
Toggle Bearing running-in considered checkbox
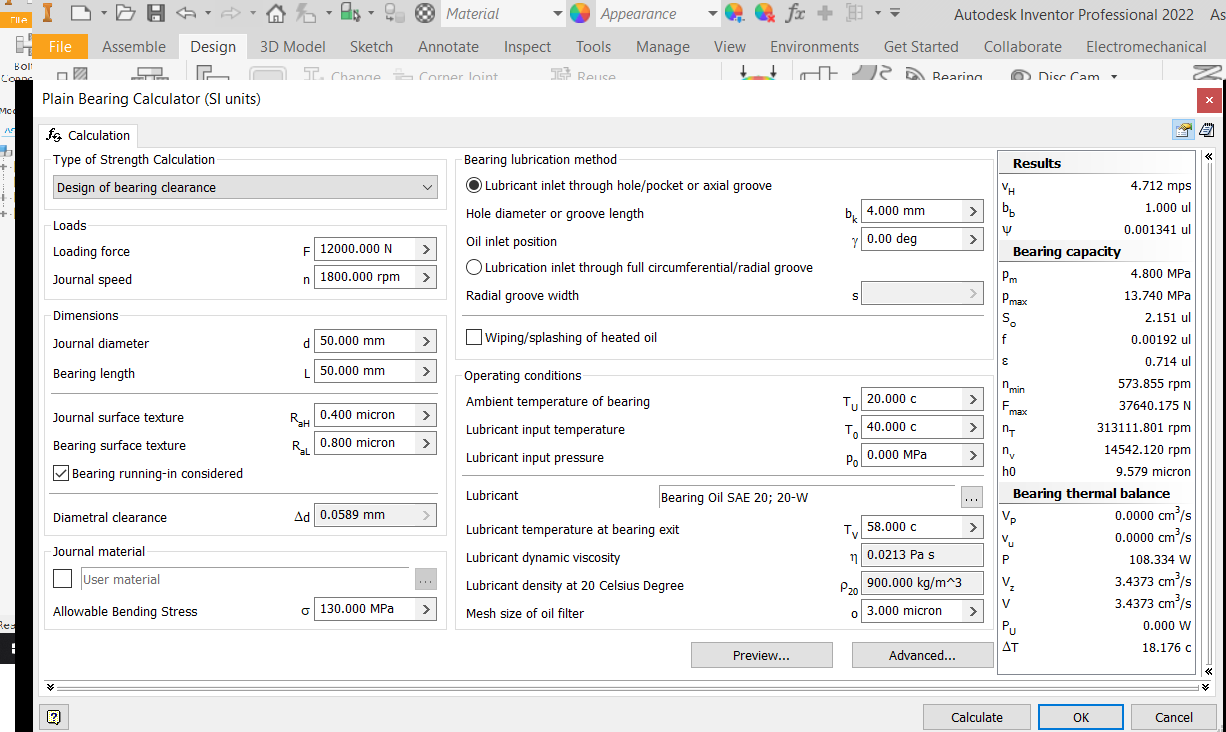61,473
